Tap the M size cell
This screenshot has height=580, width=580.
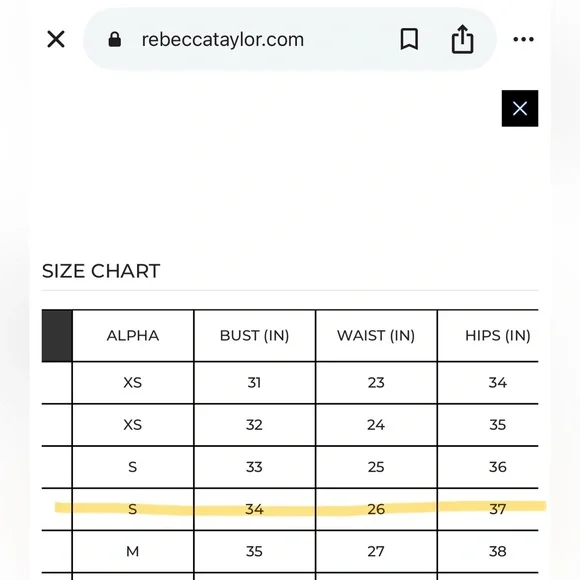point(133,552)
